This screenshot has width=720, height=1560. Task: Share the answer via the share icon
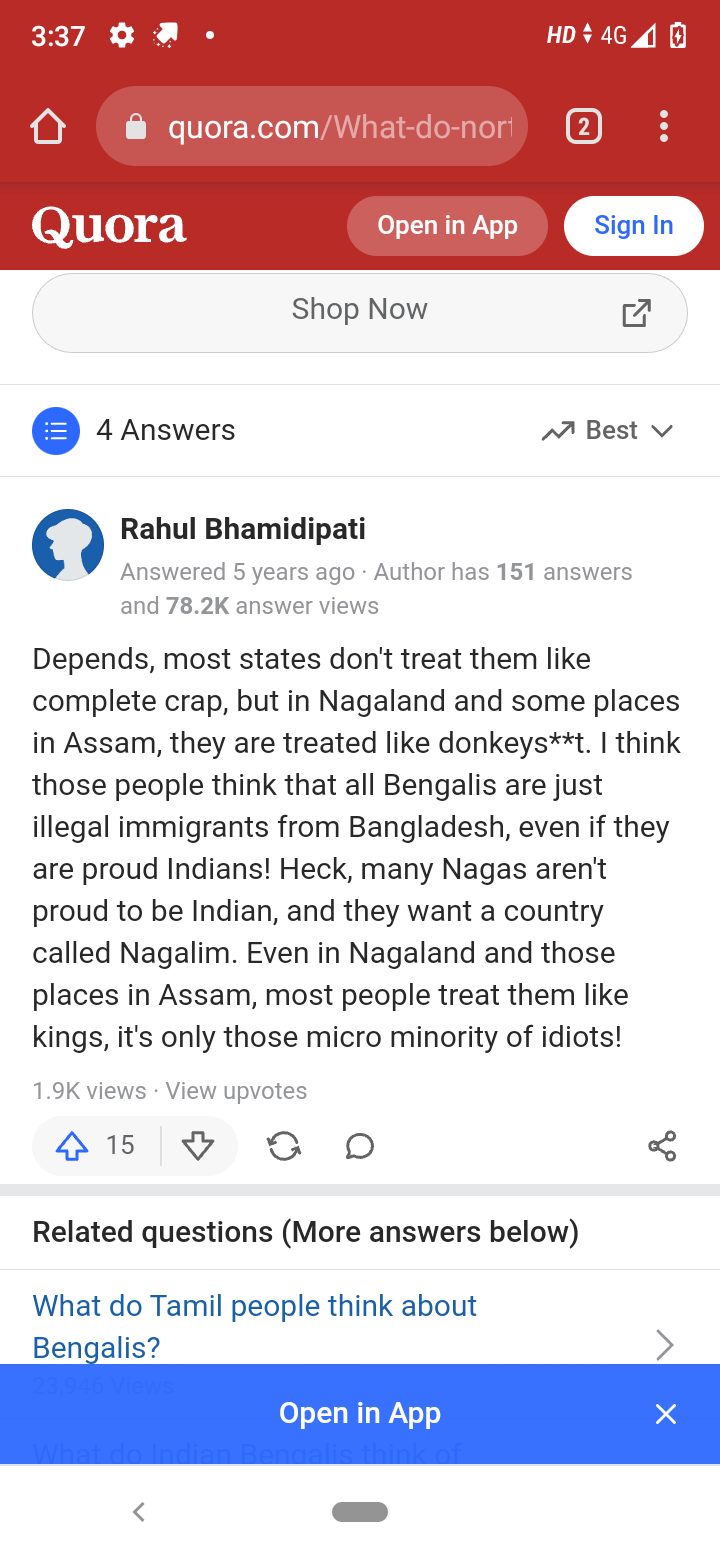(x=662, y=1146)
